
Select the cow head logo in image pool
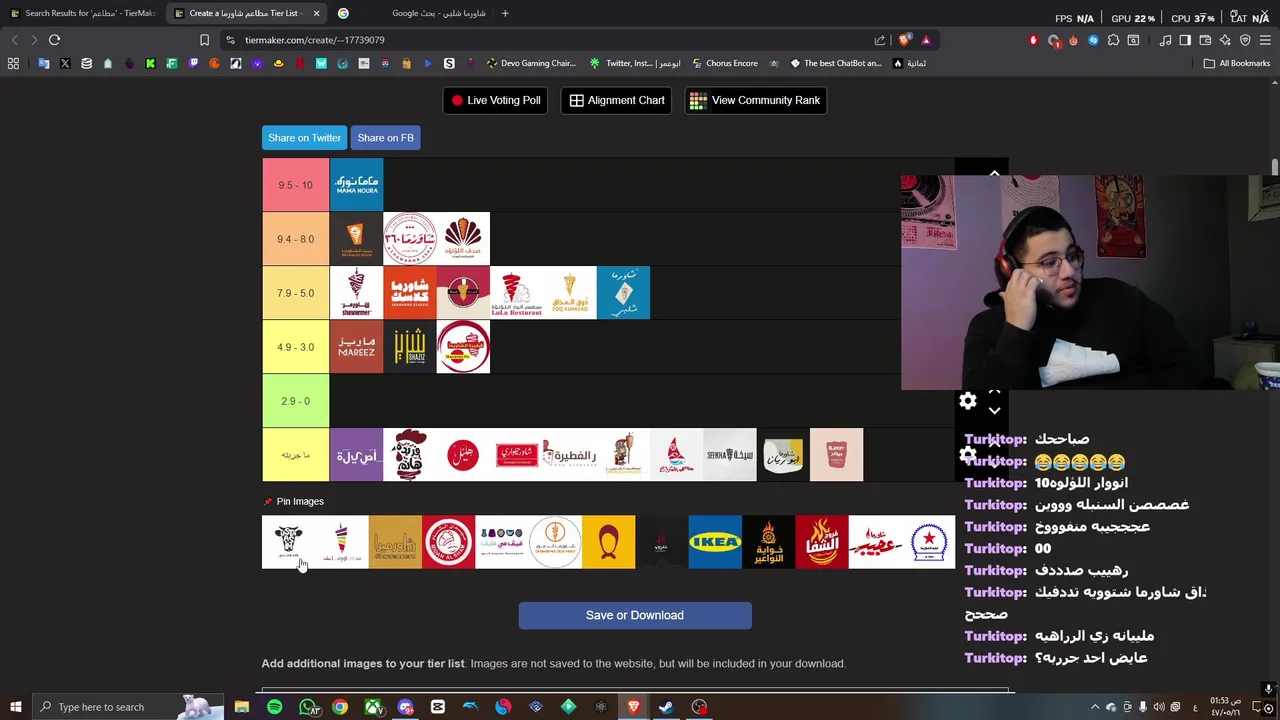(288, 542)
